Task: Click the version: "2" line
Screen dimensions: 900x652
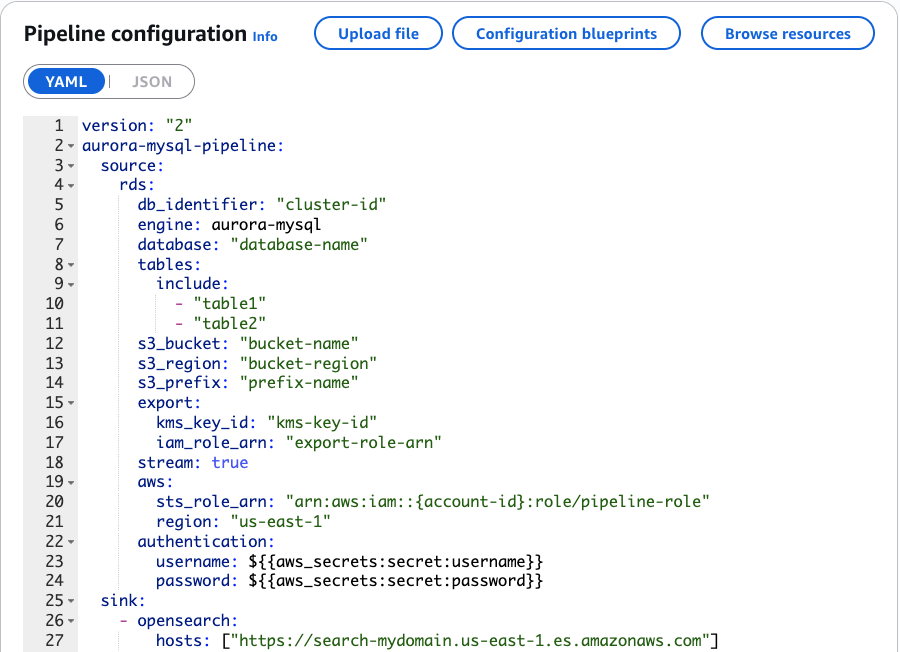Action: (137, 125)
